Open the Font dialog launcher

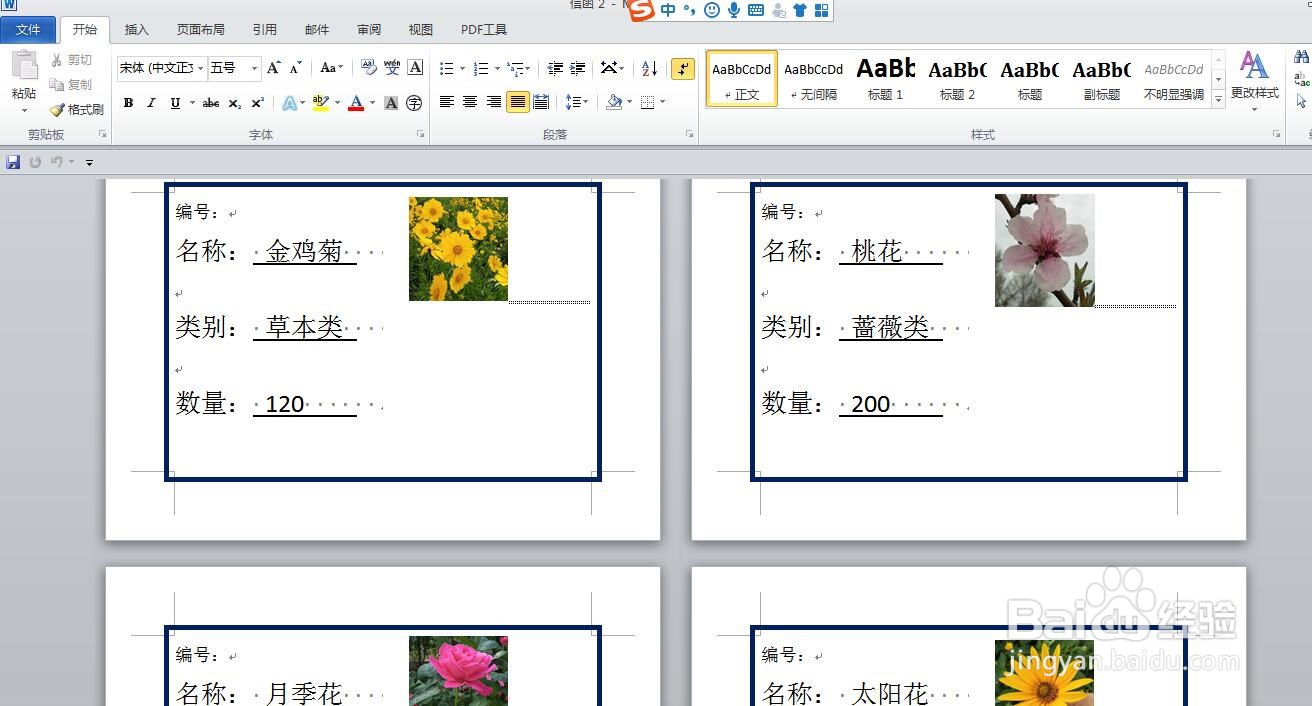pyautogui.click(x=420, y=134)
